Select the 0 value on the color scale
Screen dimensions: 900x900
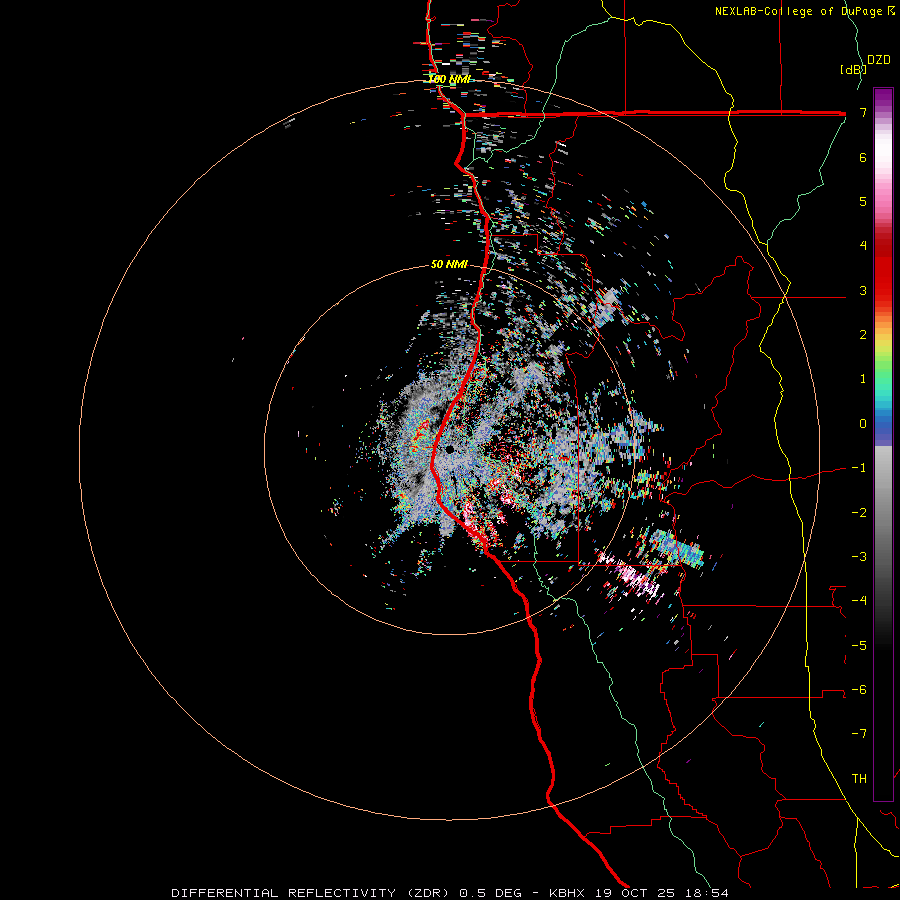(x=863, y=424)
